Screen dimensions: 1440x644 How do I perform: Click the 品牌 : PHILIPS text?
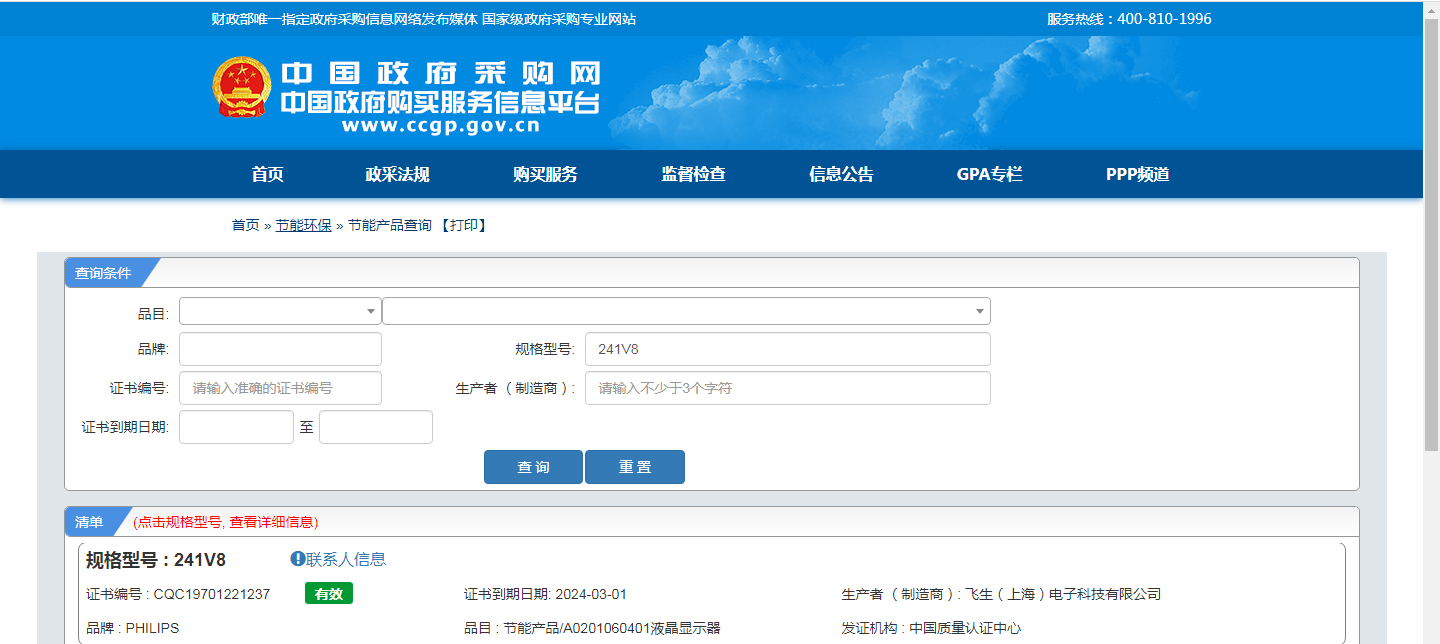(x=132, y=628)
